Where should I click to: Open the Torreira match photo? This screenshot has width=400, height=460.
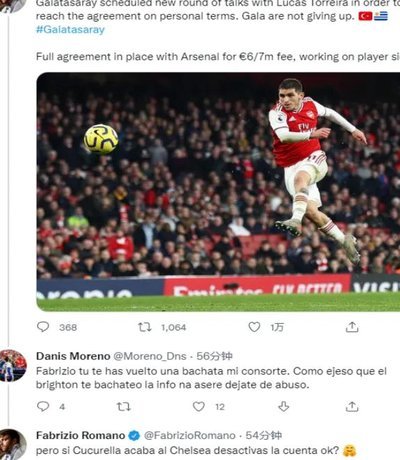coord(218,192)
